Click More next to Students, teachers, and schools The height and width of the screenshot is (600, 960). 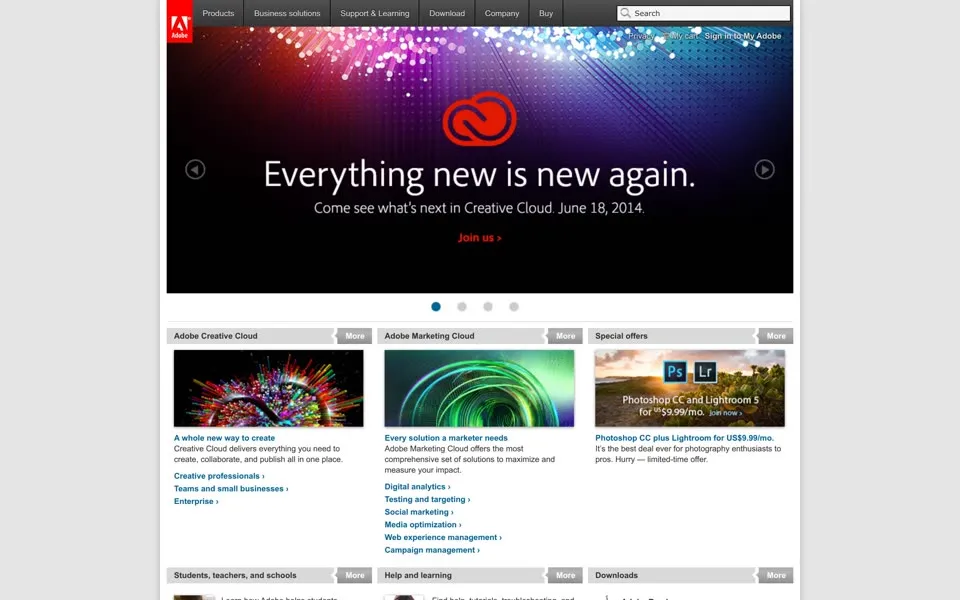354,576
